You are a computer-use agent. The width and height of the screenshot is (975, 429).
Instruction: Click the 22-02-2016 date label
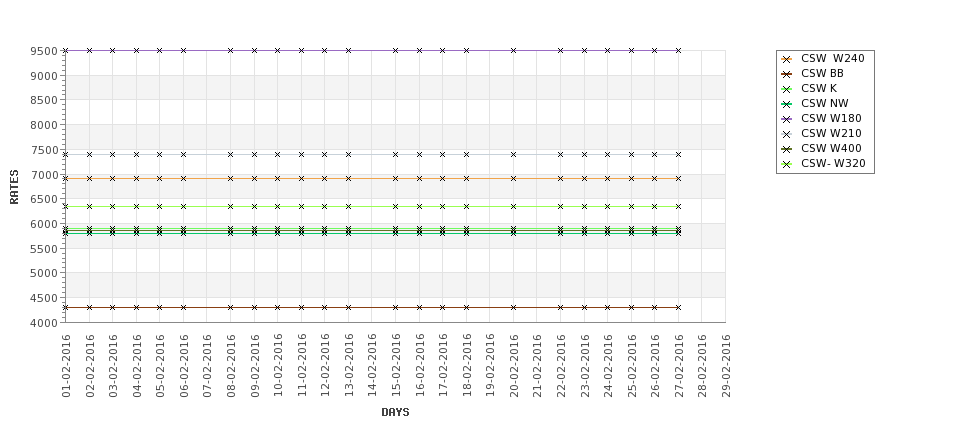pos(561,366)
